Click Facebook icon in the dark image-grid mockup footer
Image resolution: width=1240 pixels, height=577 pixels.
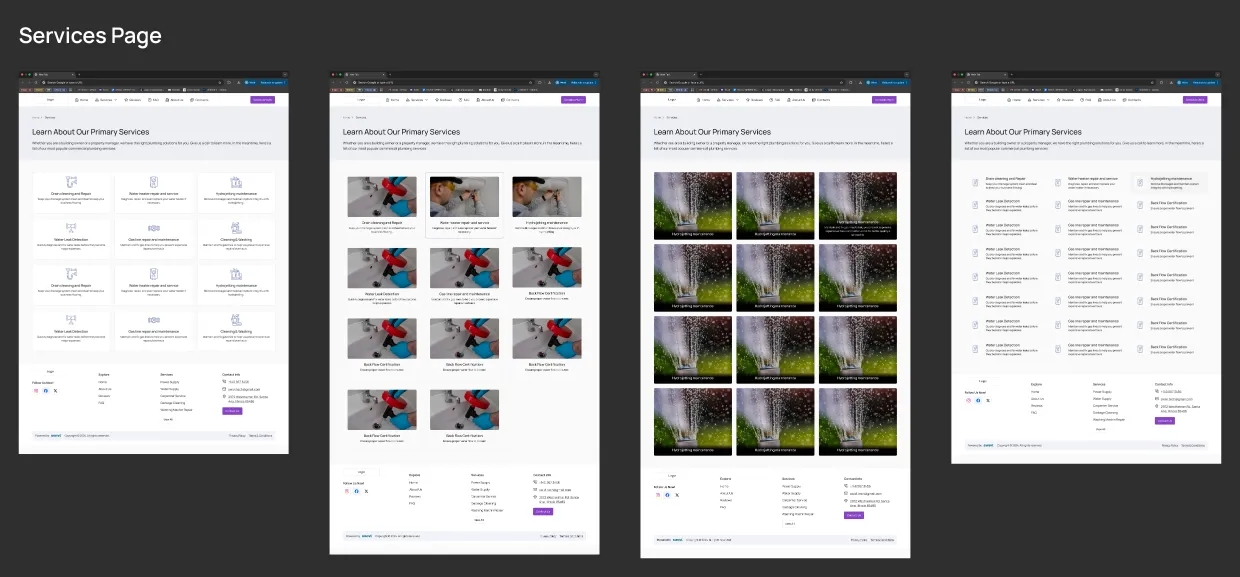pos(668,495)
